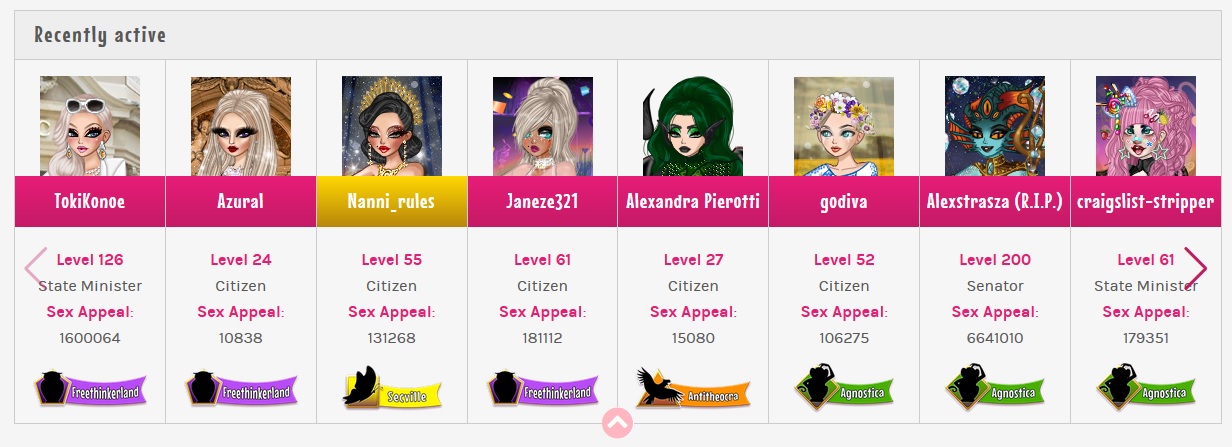
Task: Click the Freethinkerland badge under Janeze321
Action: [542, 389]
